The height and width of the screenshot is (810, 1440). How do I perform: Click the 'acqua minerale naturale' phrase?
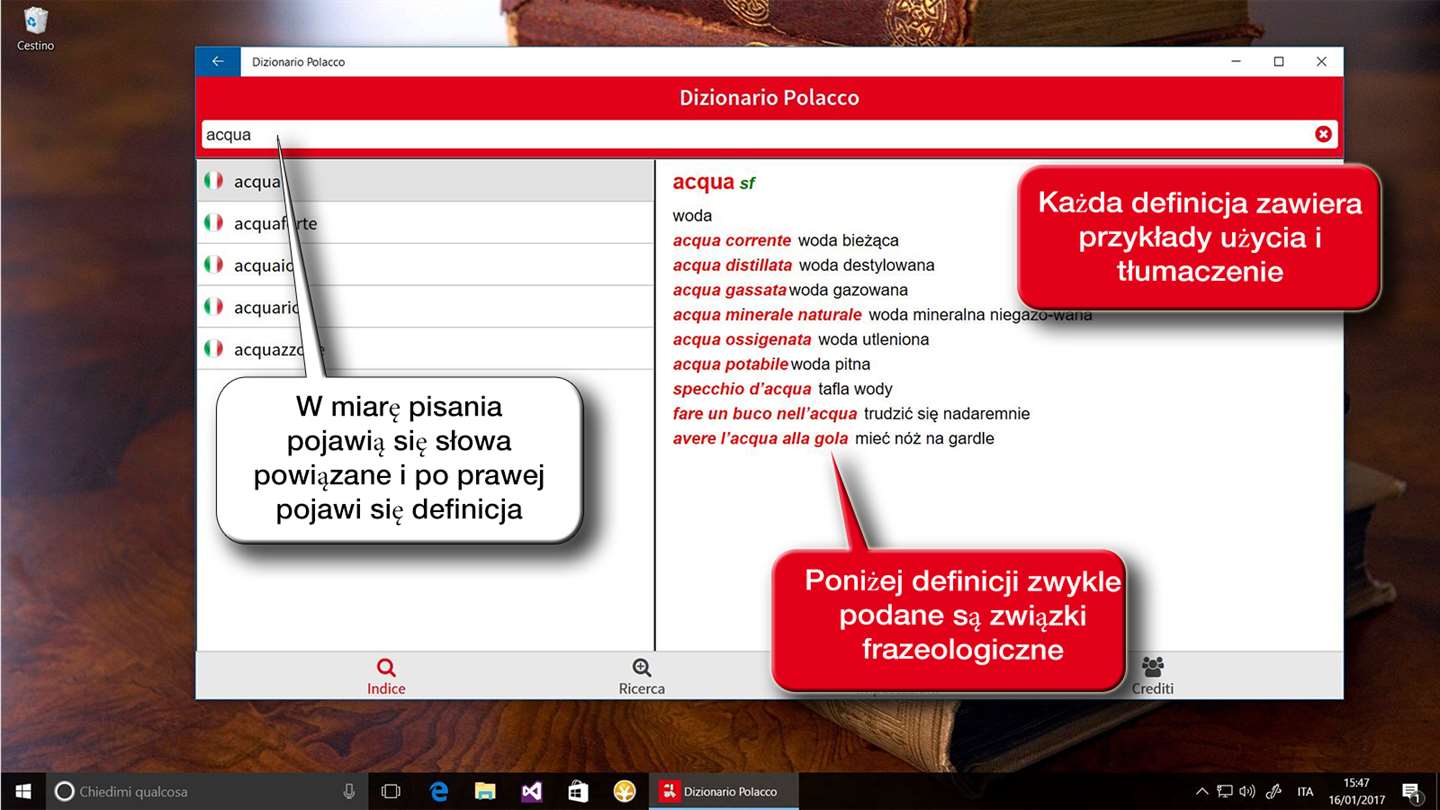point(767,315)
